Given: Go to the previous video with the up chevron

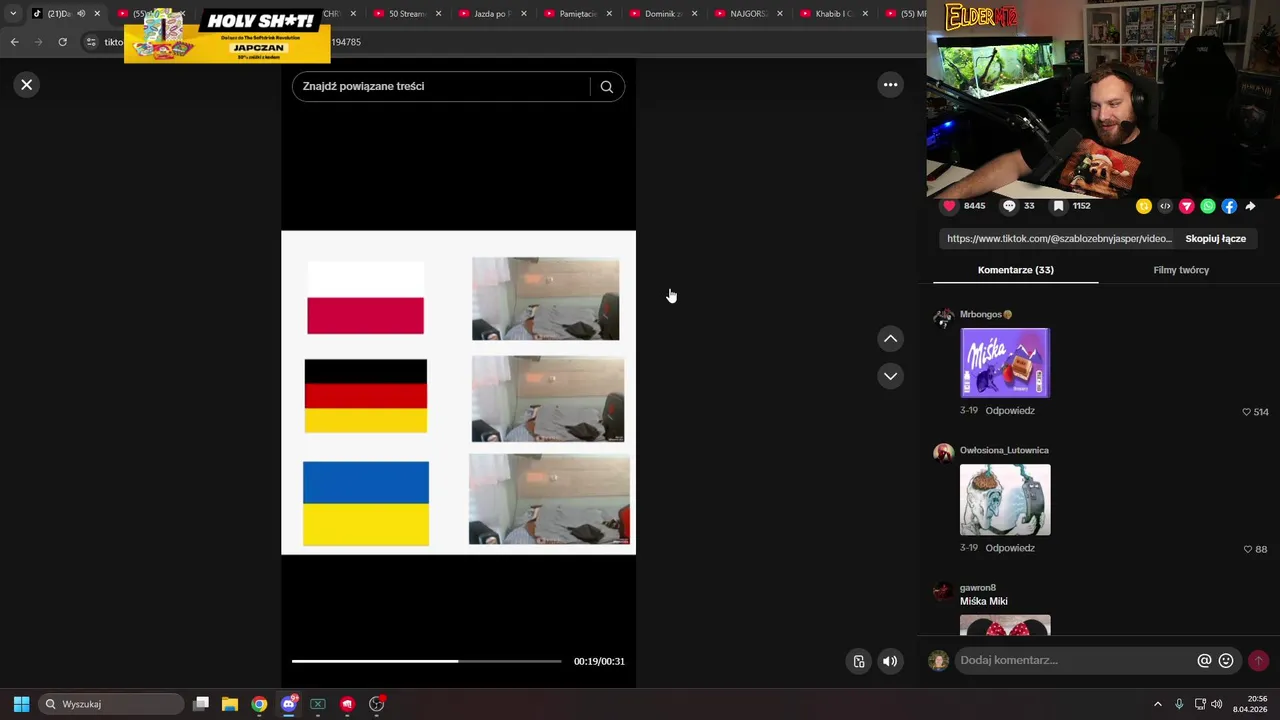Looking at the screenshot, I should 890,339.
